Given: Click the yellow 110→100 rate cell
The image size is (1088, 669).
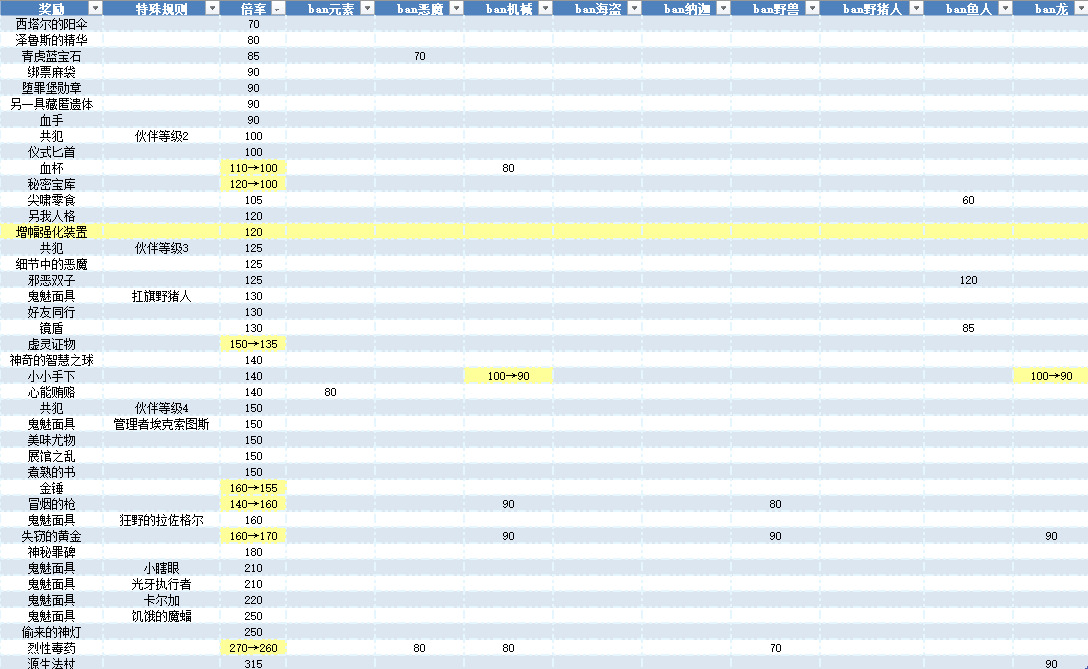Looking at the screenshot, I should tap(253, 168).
